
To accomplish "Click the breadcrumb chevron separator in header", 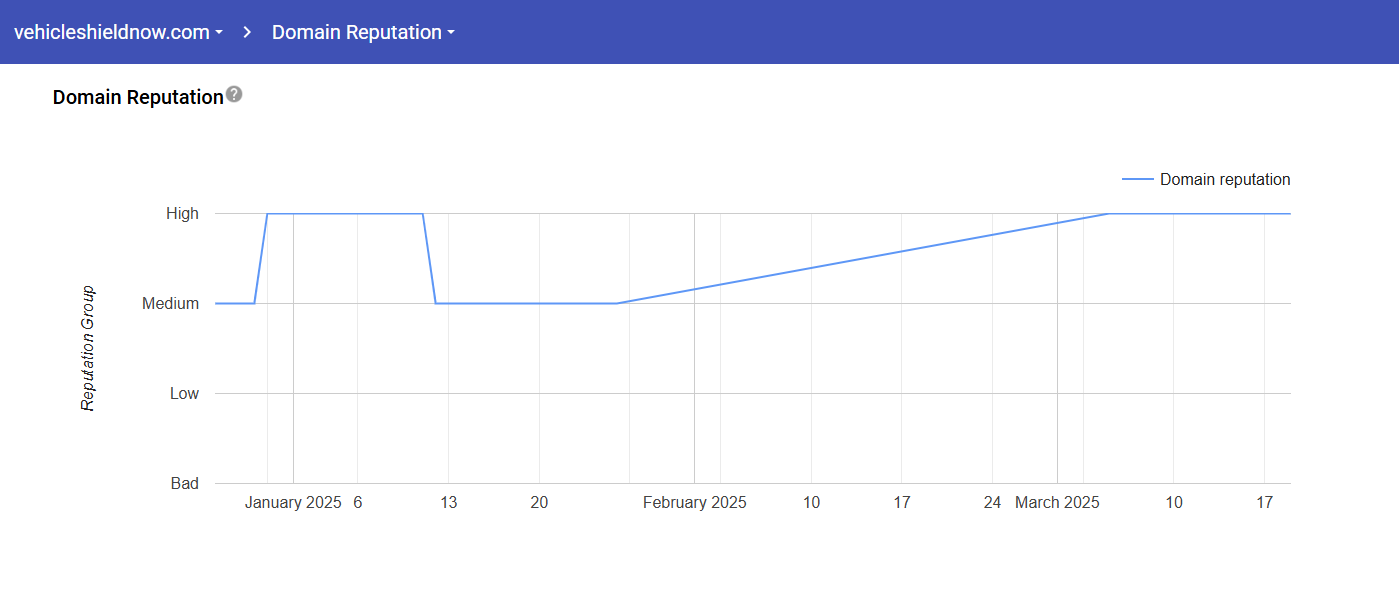I will pyautogui.click(x=246, y=32).
